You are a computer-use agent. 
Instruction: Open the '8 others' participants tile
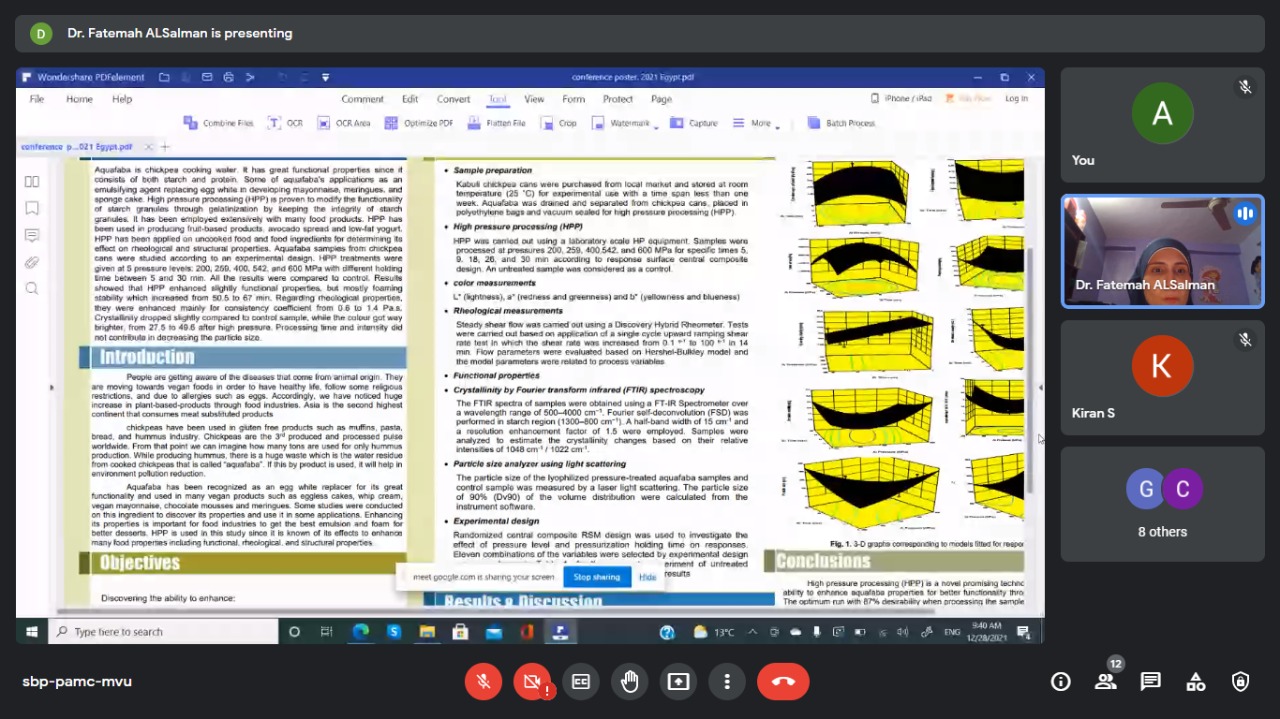(1163, 503)
